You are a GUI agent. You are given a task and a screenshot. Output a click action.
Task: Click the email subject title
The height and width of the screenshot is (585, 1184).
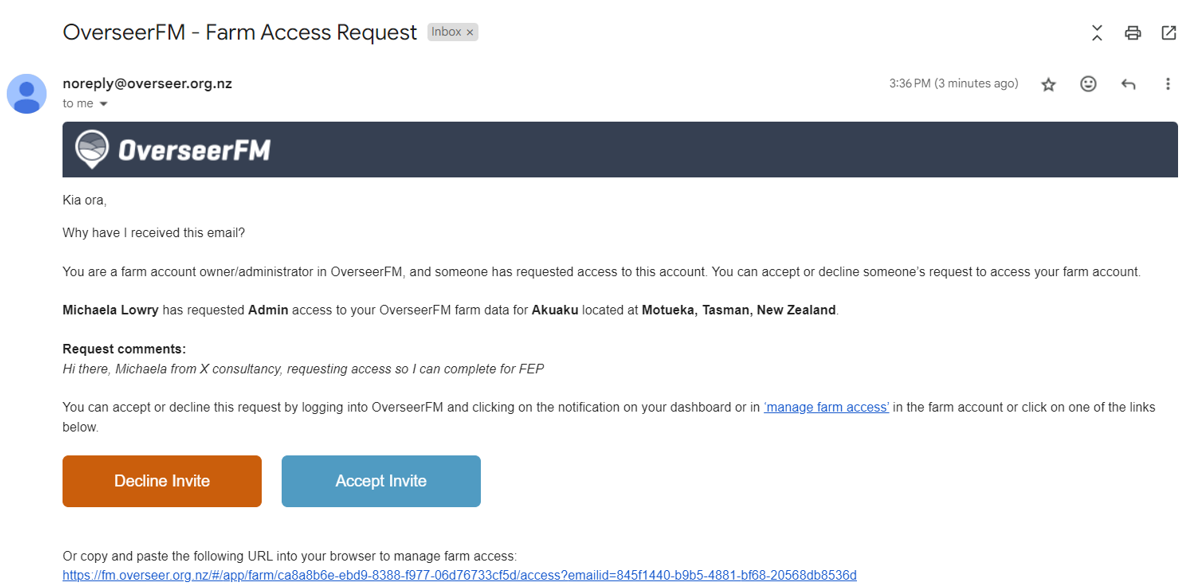coord(240,32)
